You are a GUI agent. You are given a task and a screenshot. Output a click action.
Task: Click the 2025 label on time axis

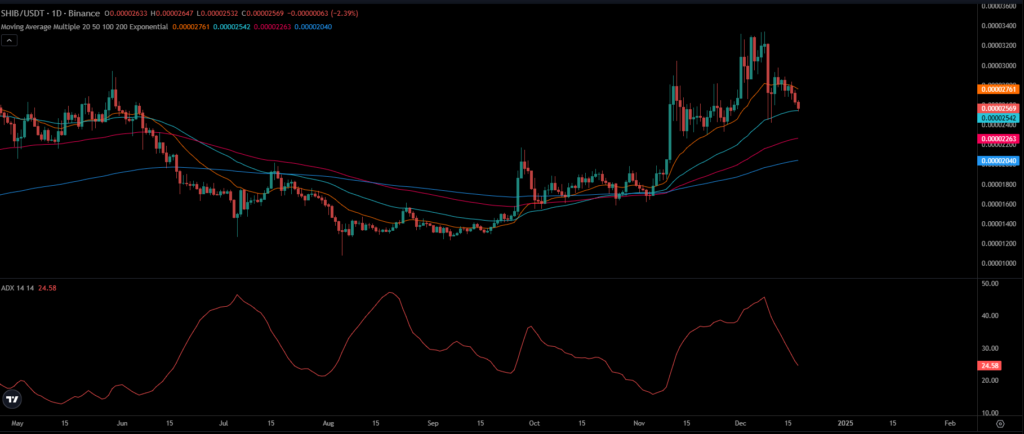[x=845, y=423]
